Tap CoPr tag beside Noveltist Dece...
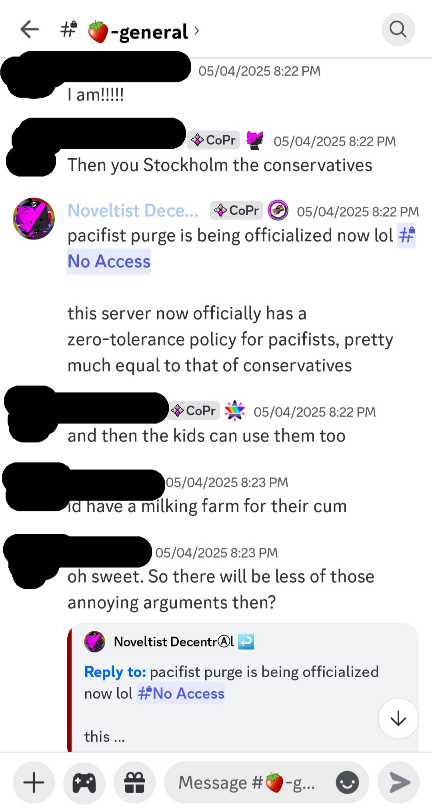 [236, 211]
